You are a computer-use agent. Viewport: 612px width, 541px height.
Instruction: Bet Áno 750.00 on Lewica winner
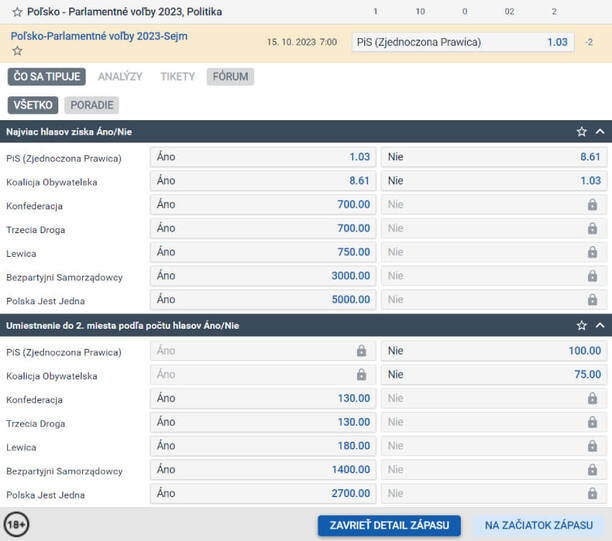point(263,252)
